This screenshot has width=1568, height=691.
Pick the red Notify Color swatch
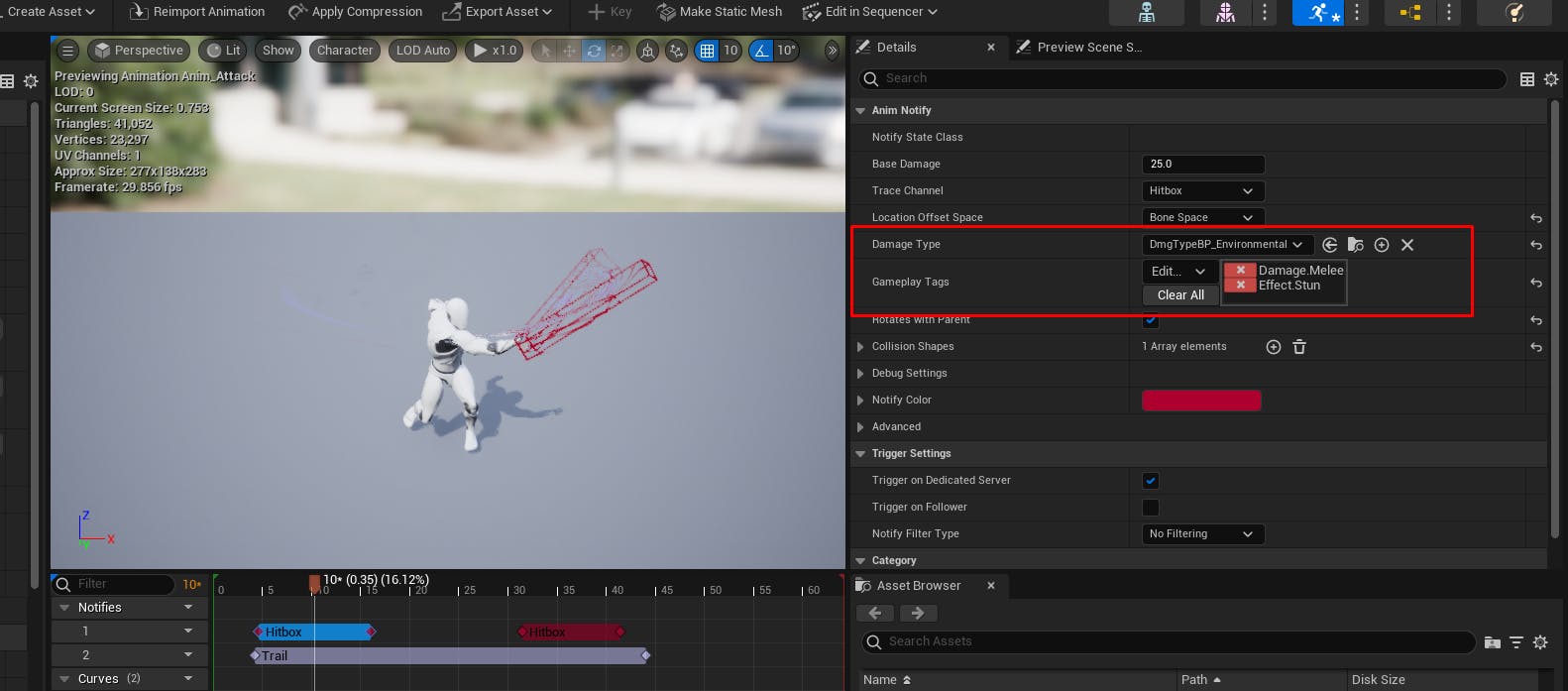click(x=1201, y=401)
